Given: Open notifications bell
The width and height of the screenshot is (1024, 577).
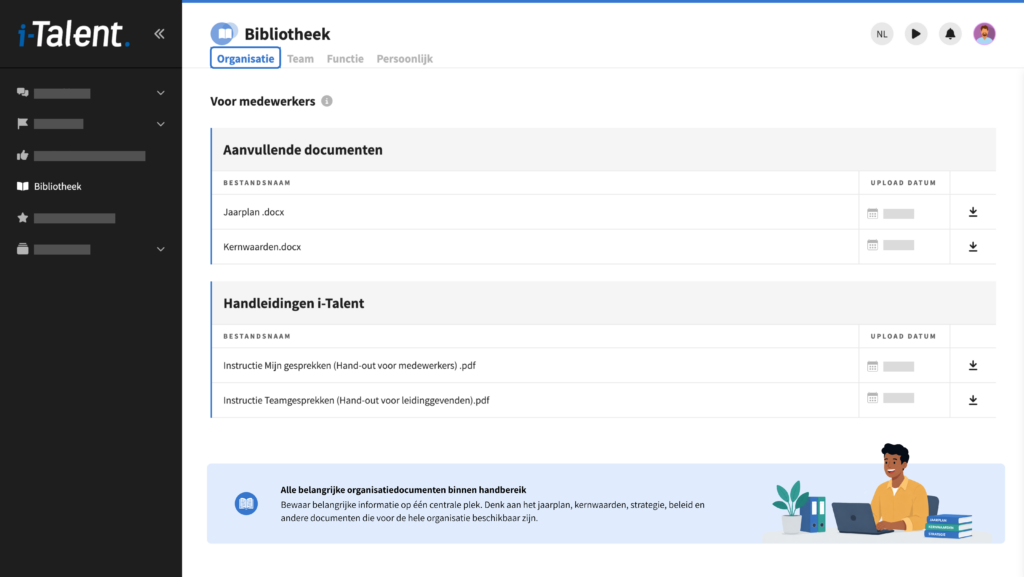Looking at the screenshot, I should point(950,34).
